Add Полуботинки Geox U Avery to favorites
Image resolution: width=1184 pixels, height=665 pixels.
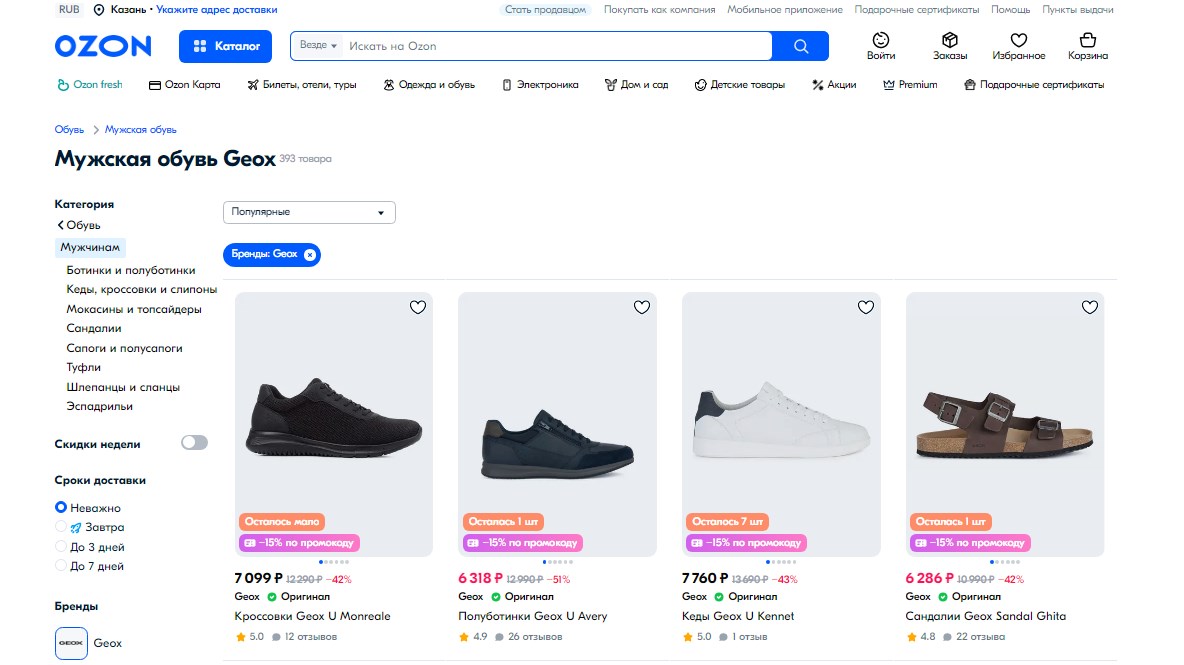(x=641, y=307)
